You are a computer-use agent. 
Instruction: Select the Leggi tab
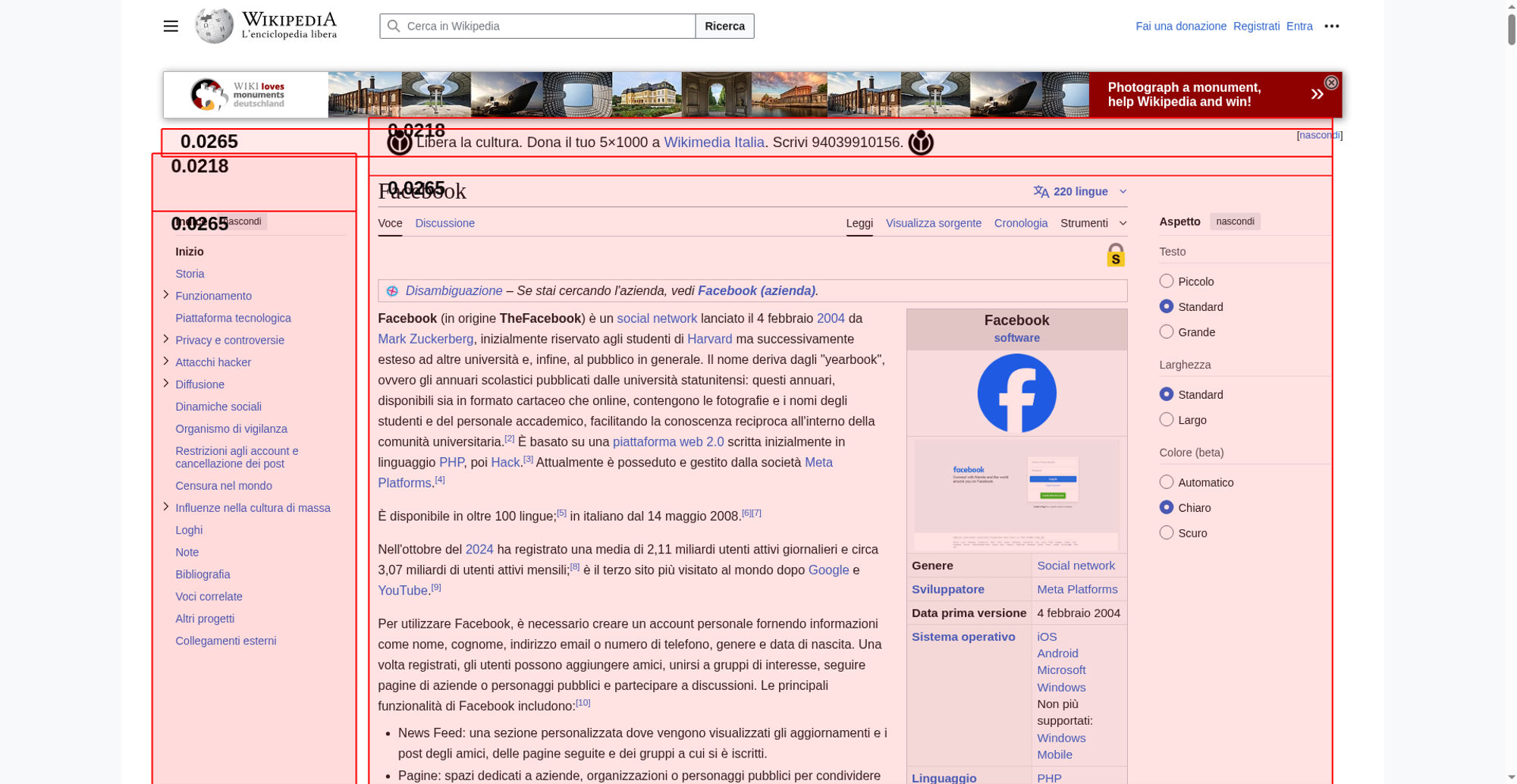tap(859, 223)
